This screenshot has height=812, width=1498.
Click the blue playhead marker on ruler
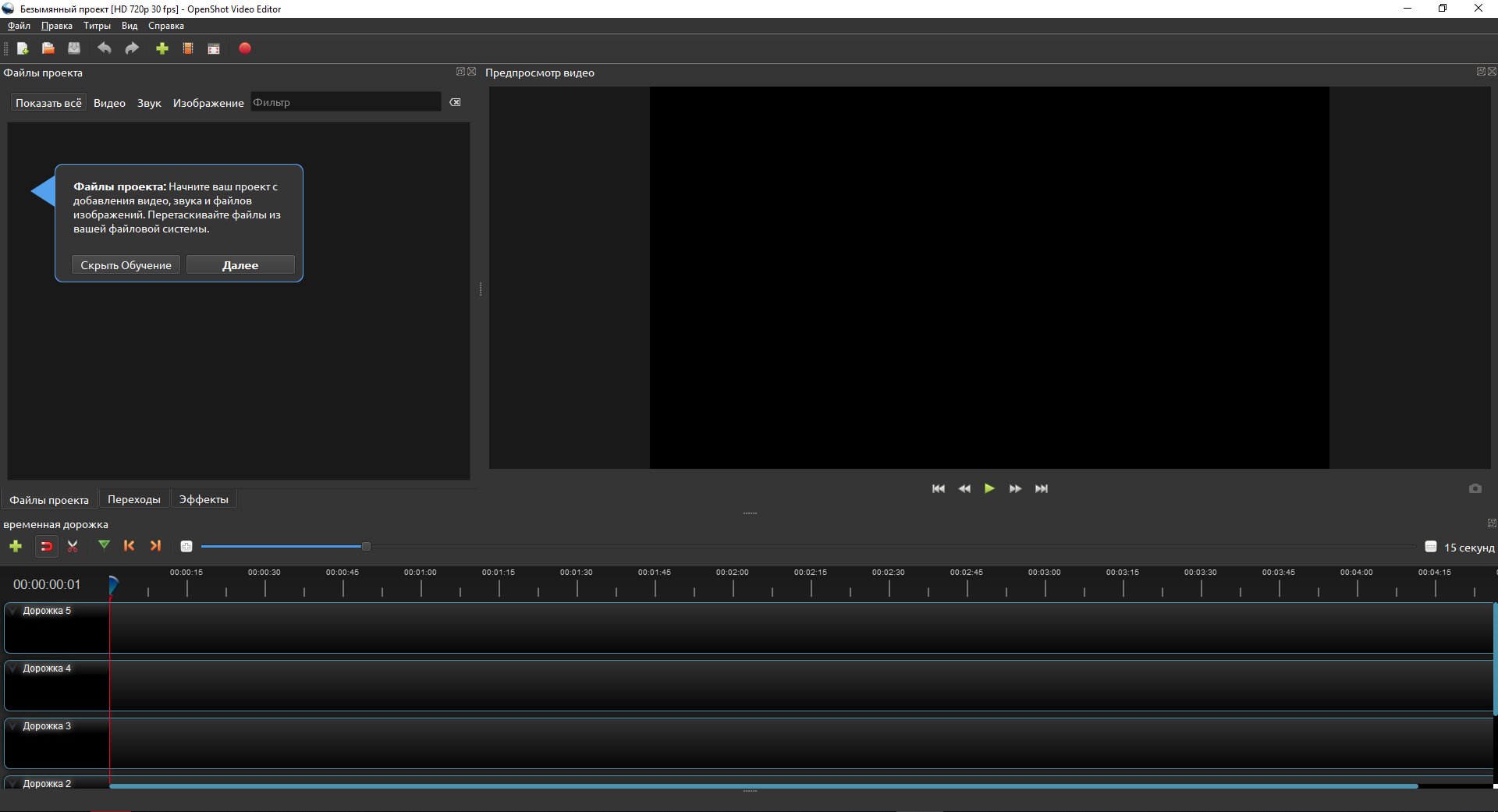(x=112, y=584)
